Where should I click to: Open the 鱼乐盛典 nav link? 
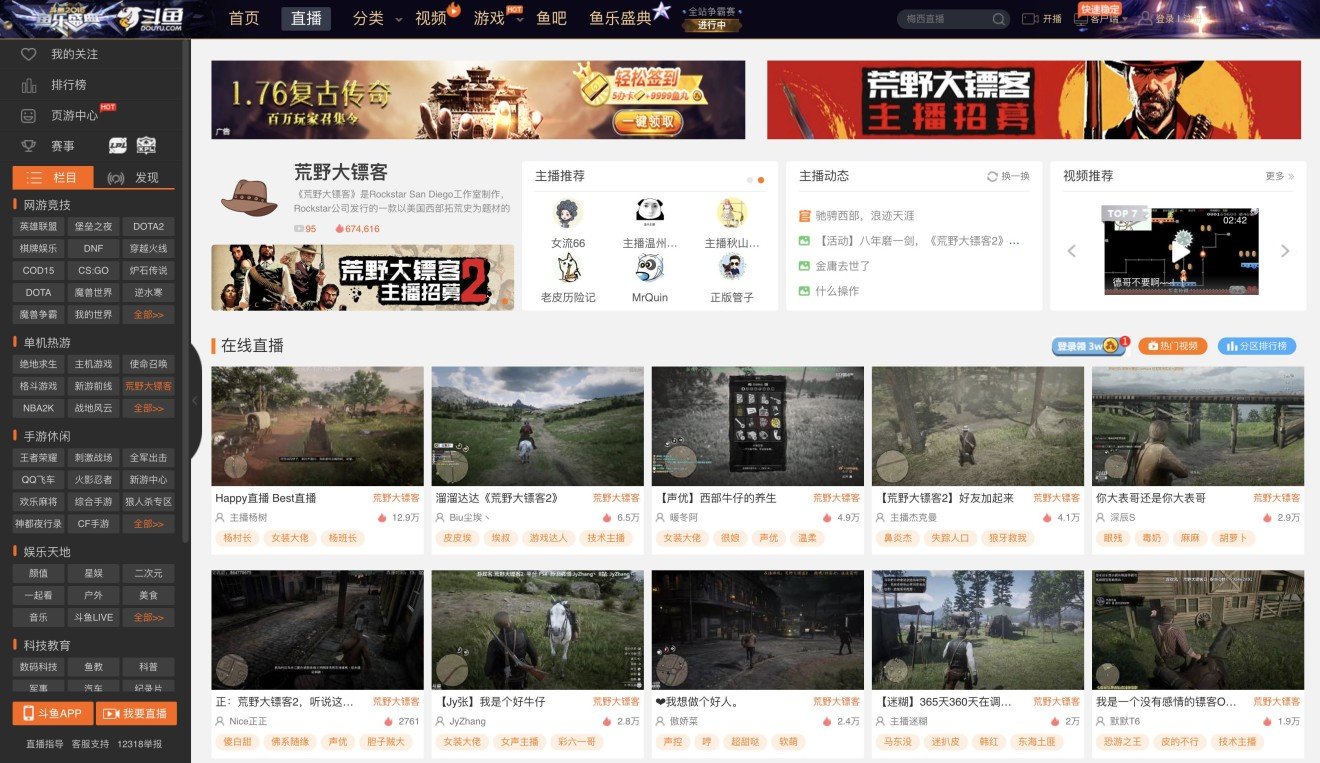point(621,18)
